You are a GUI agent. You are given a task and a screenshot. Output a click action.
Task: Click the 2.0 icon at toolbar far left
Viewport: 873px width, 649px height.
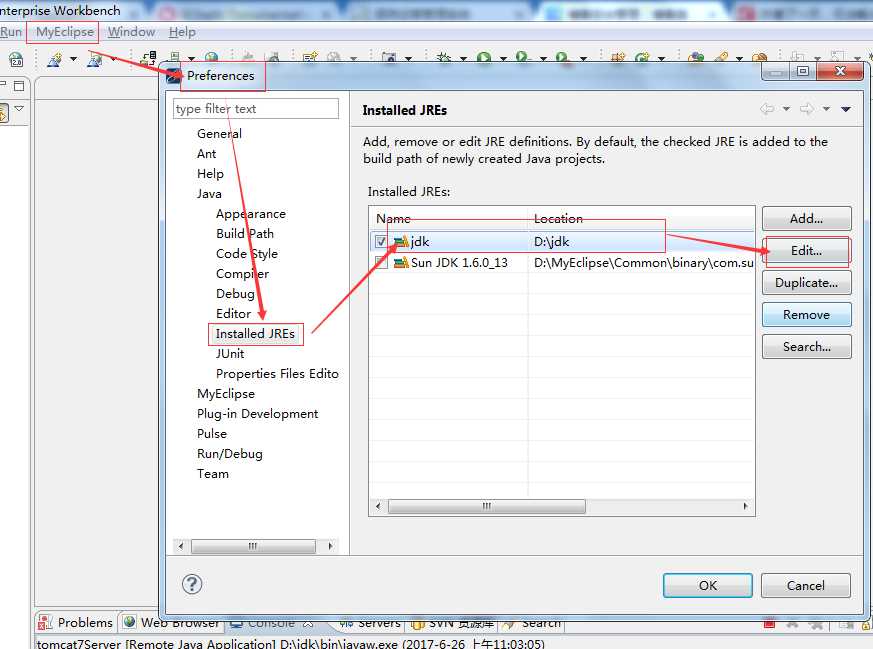point(16,59)
